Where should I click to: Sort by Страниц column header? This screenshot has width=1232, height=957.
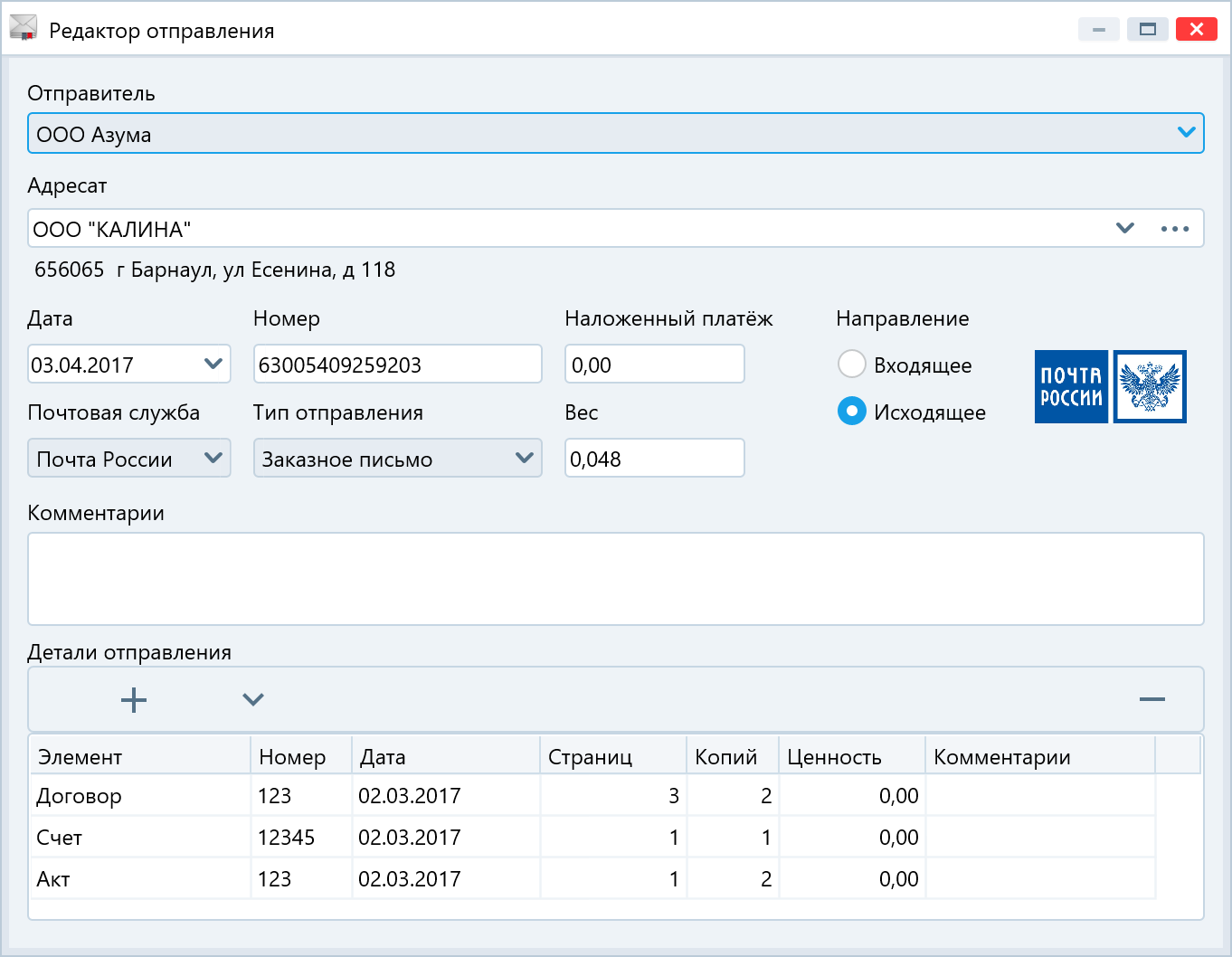613,756
